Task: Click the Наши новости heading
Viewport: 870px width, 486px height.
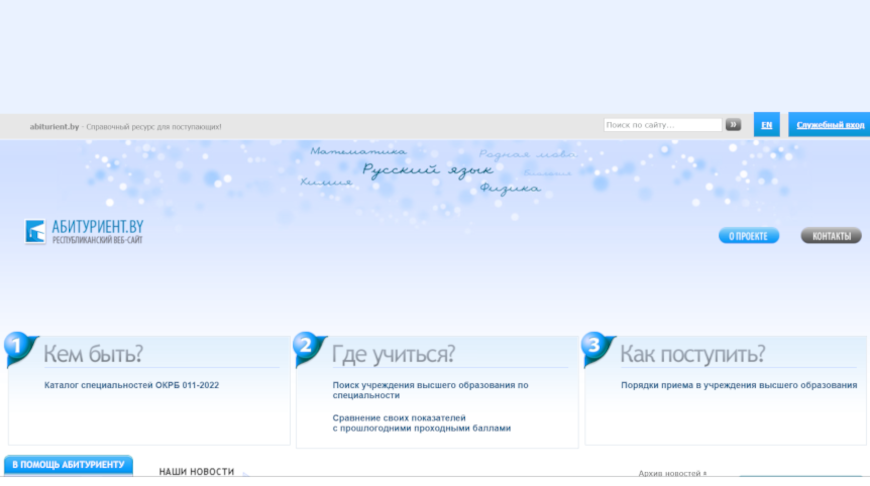Action: (196, 471)
